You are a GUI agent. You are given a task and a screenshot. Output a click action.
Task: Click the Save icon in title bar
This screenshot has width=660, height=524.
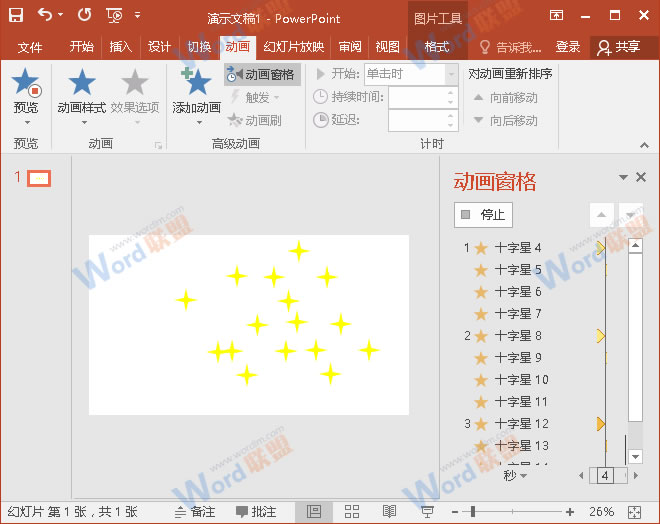[16, 16]
